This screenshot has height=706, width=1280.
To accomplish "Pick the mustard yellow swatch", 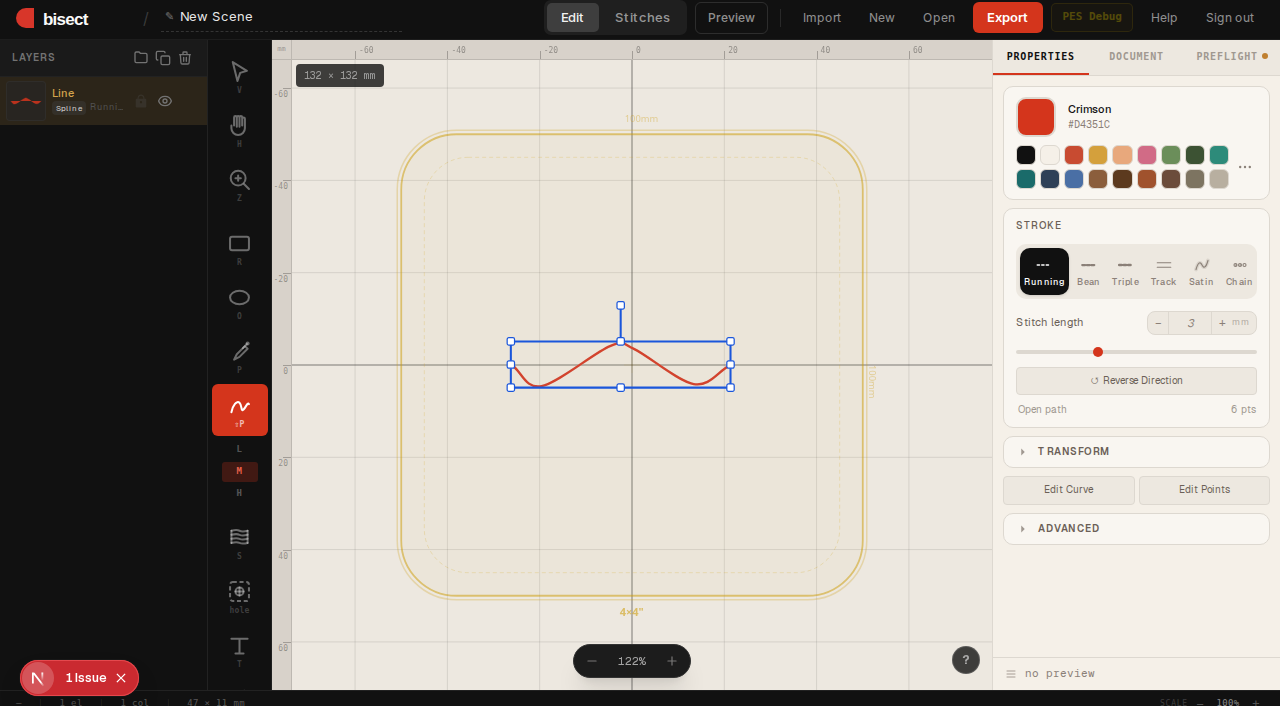I will pos(1098,155).
